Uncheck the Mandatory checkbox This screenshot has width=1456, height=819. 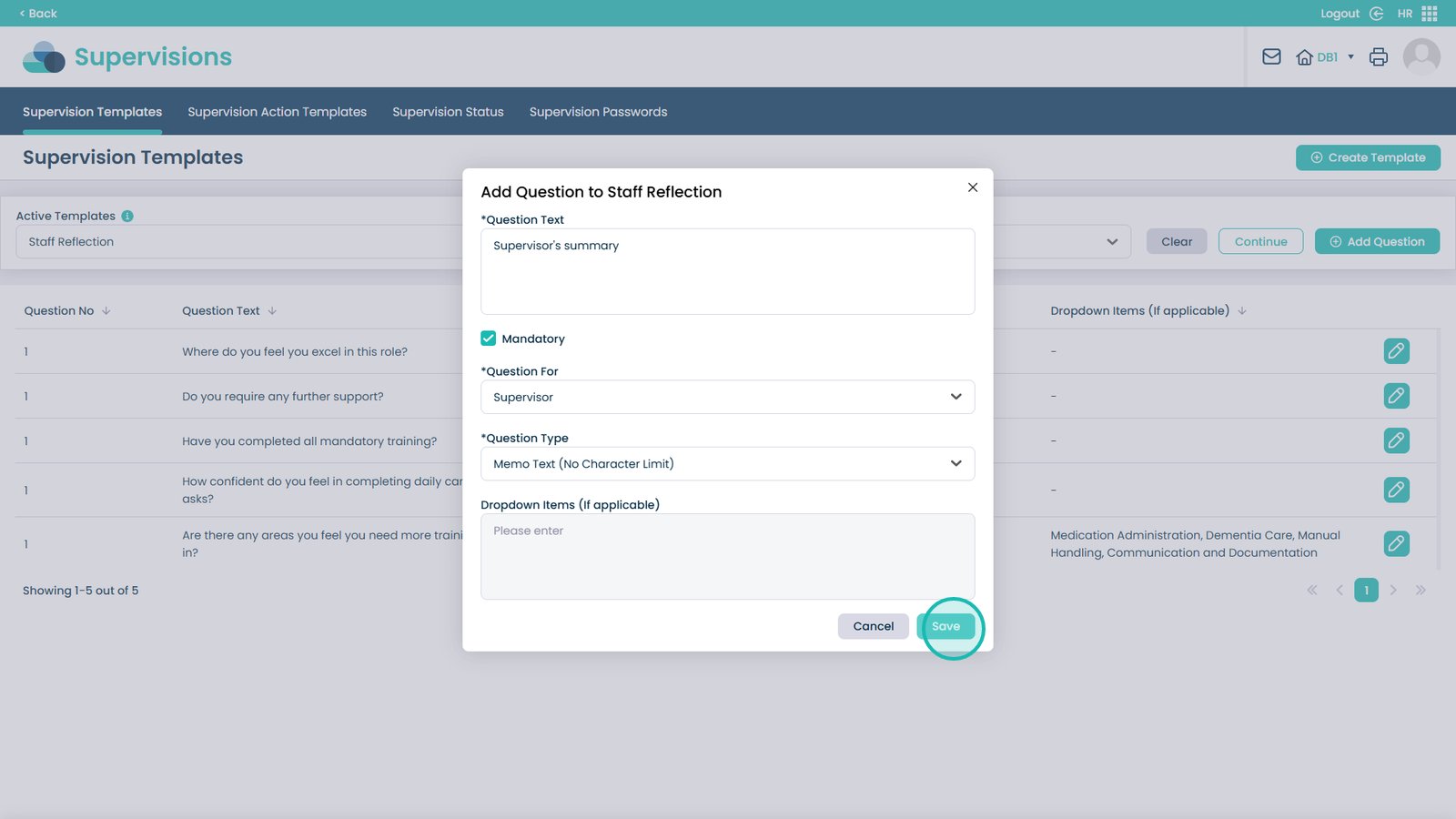(x=489, y=339)
